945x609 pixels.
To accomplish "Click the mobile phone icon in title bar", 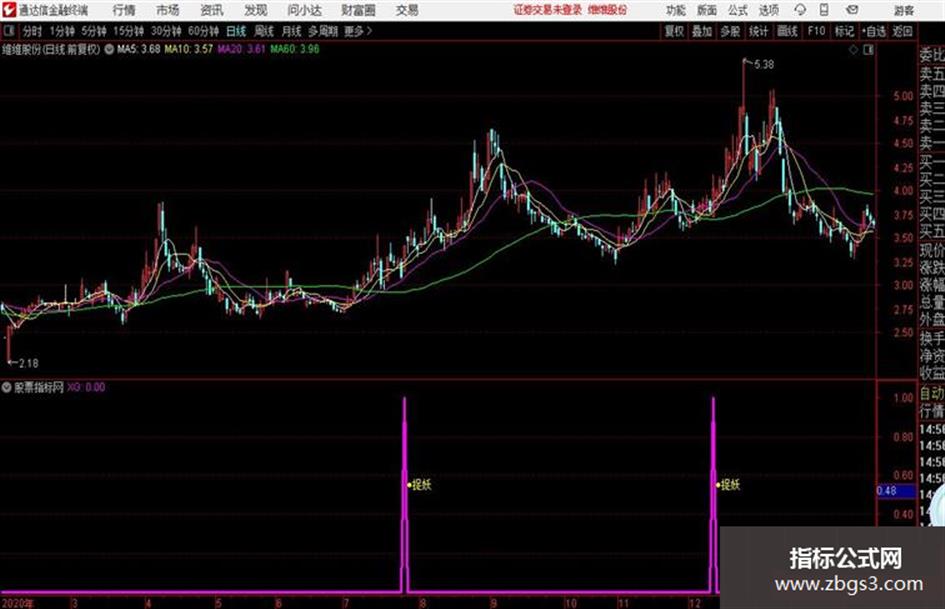I will pos(824,10).
